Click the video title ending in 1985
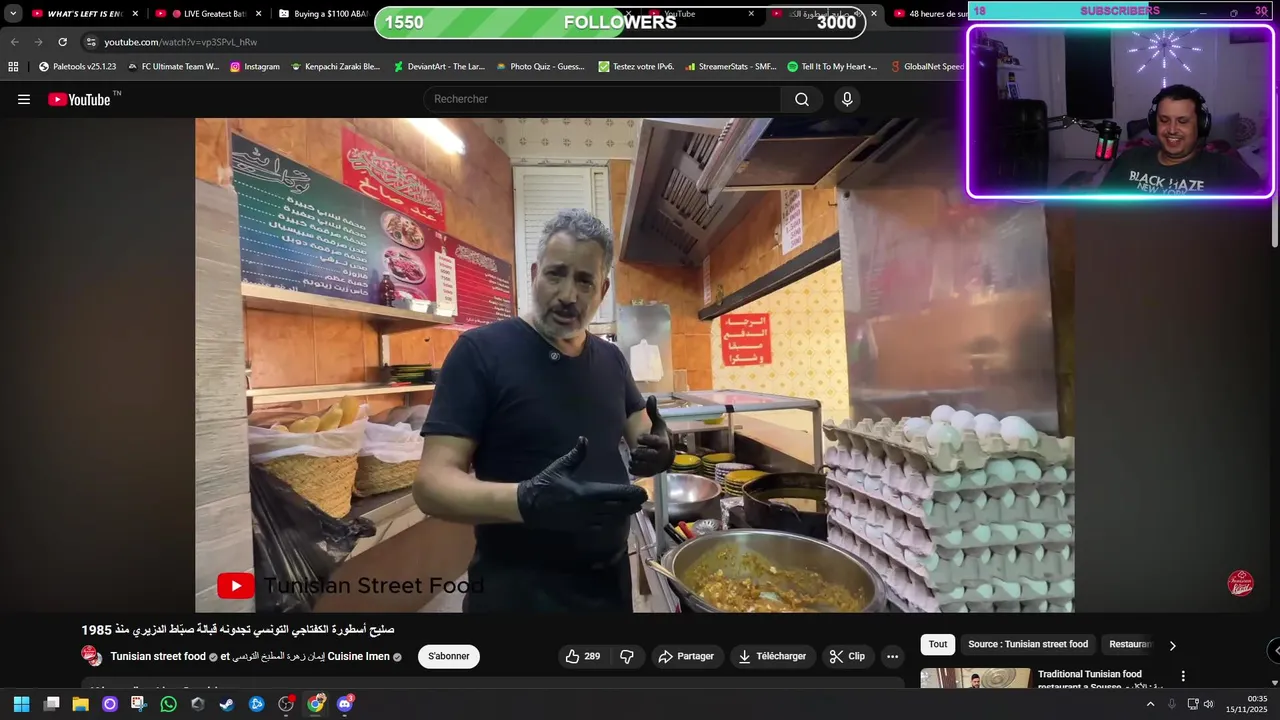The height and width of the screenshot is (720, 1280). point(238,630)
